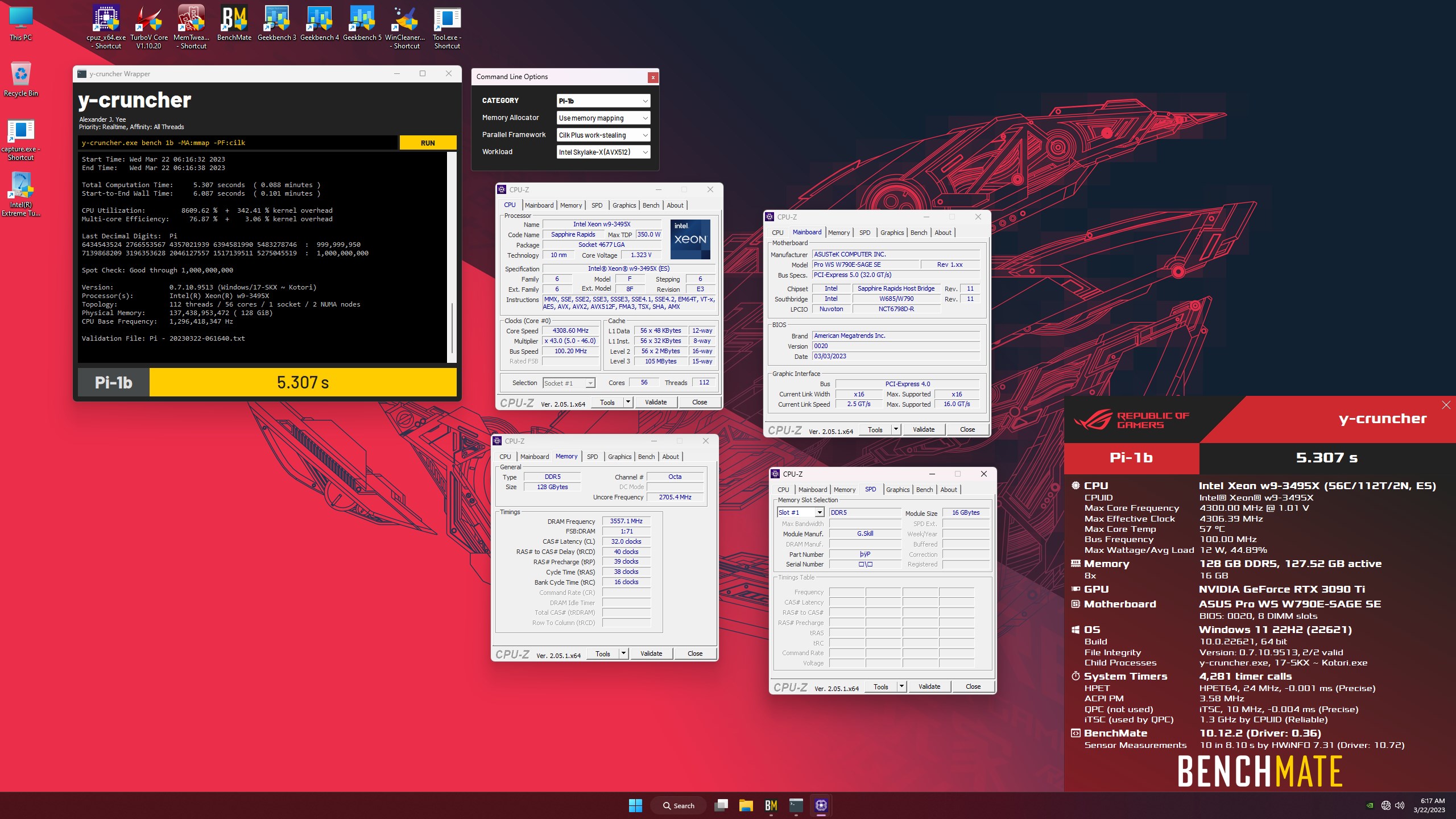1456x819 pixels.
Task: Click BenchMate taskbar icon
Action: point(771,805)
